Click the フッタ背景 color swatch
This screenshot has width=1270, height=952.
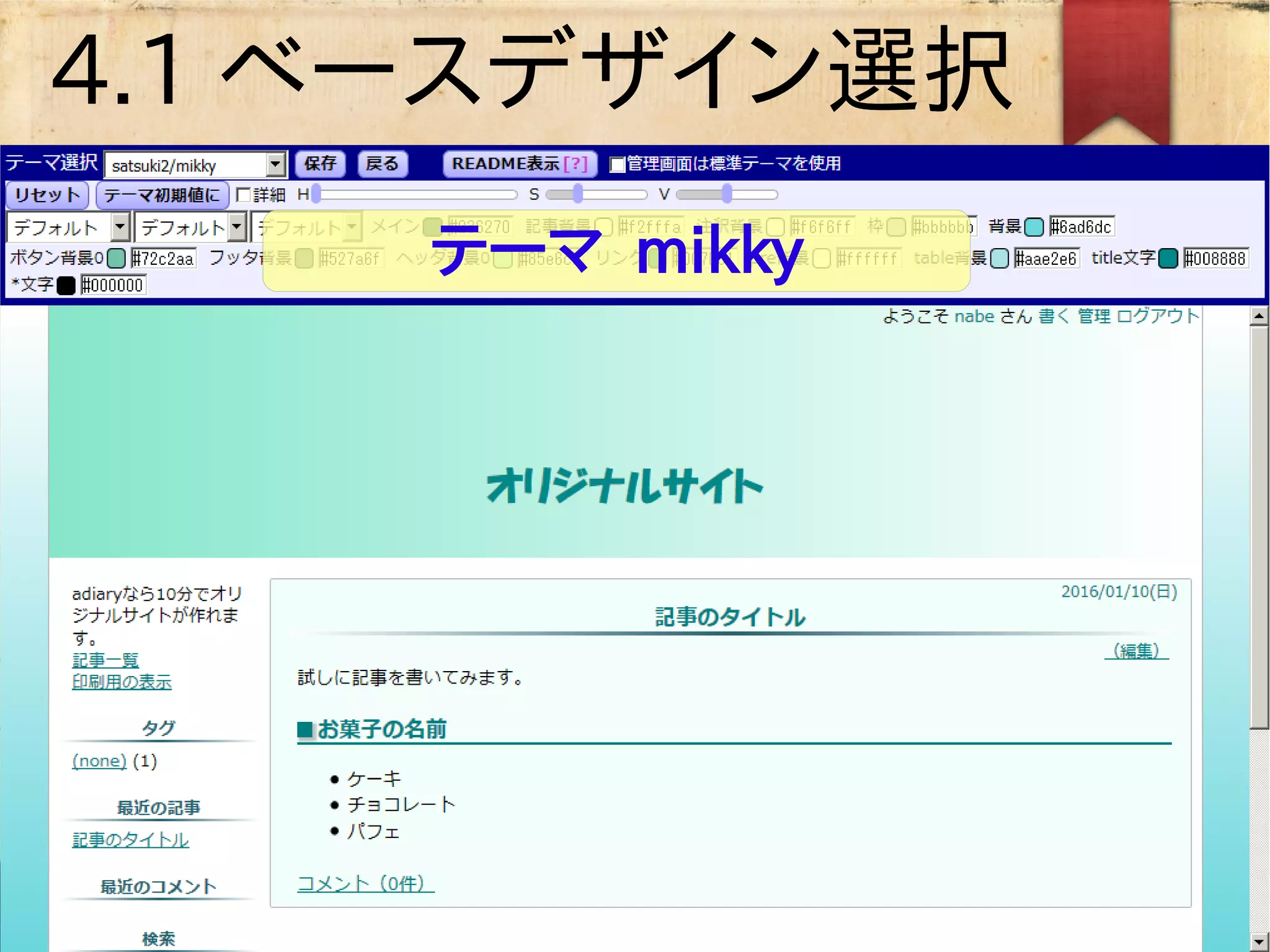(304, 258)
